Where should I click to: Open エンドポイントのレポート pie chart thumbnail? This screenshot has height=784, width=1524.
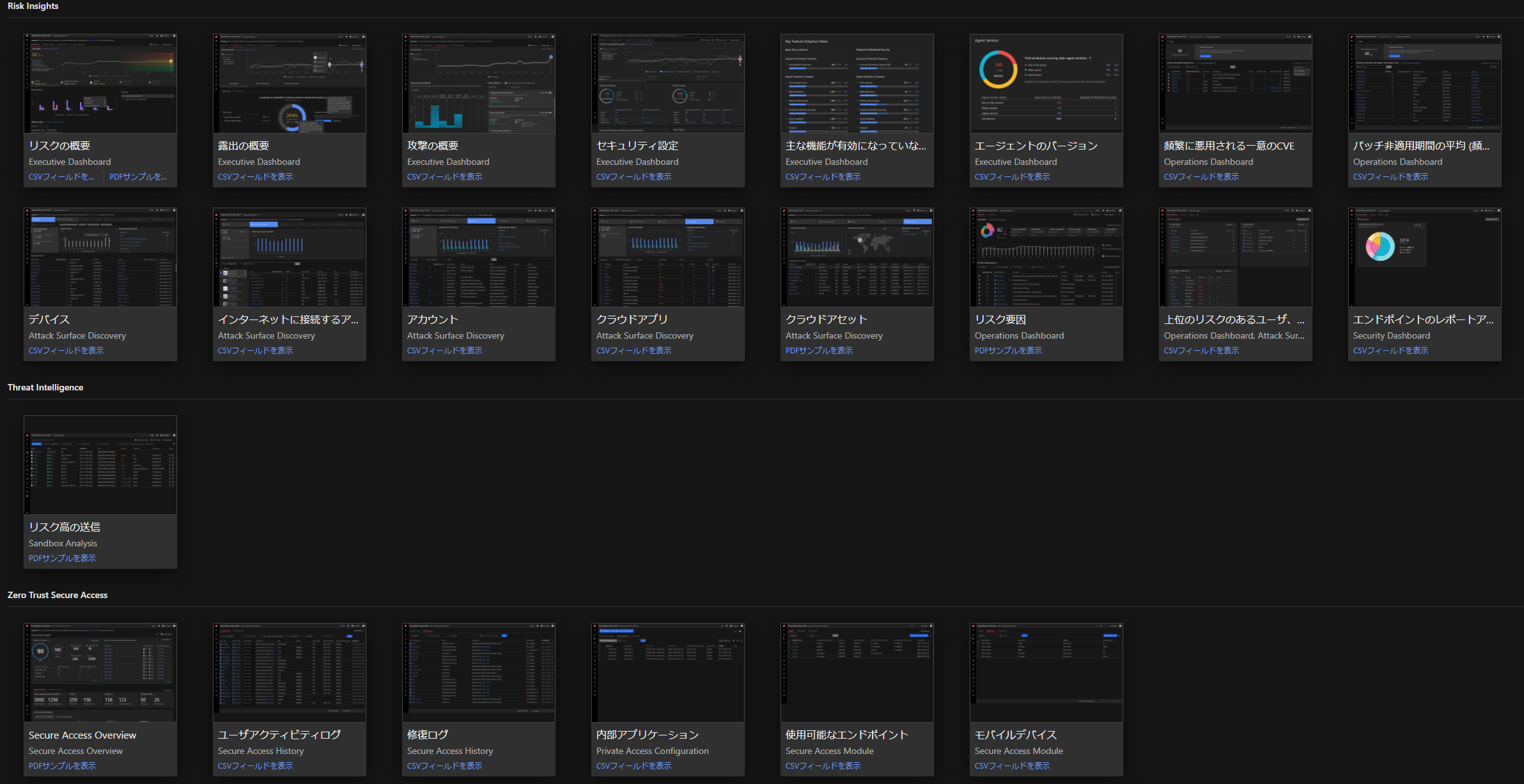(x=1424, y=257)
